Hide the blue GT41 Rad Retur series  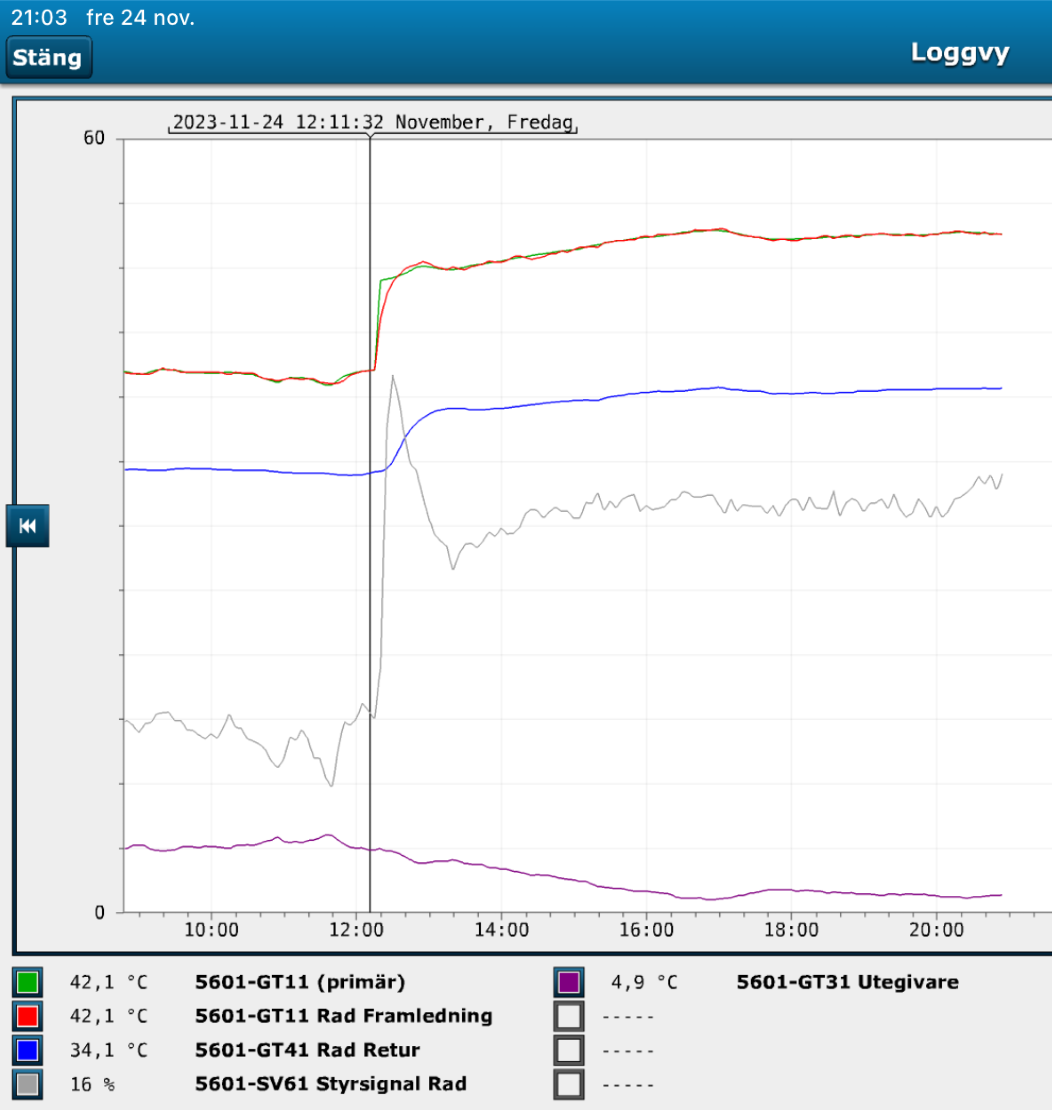click(28, 1050)
